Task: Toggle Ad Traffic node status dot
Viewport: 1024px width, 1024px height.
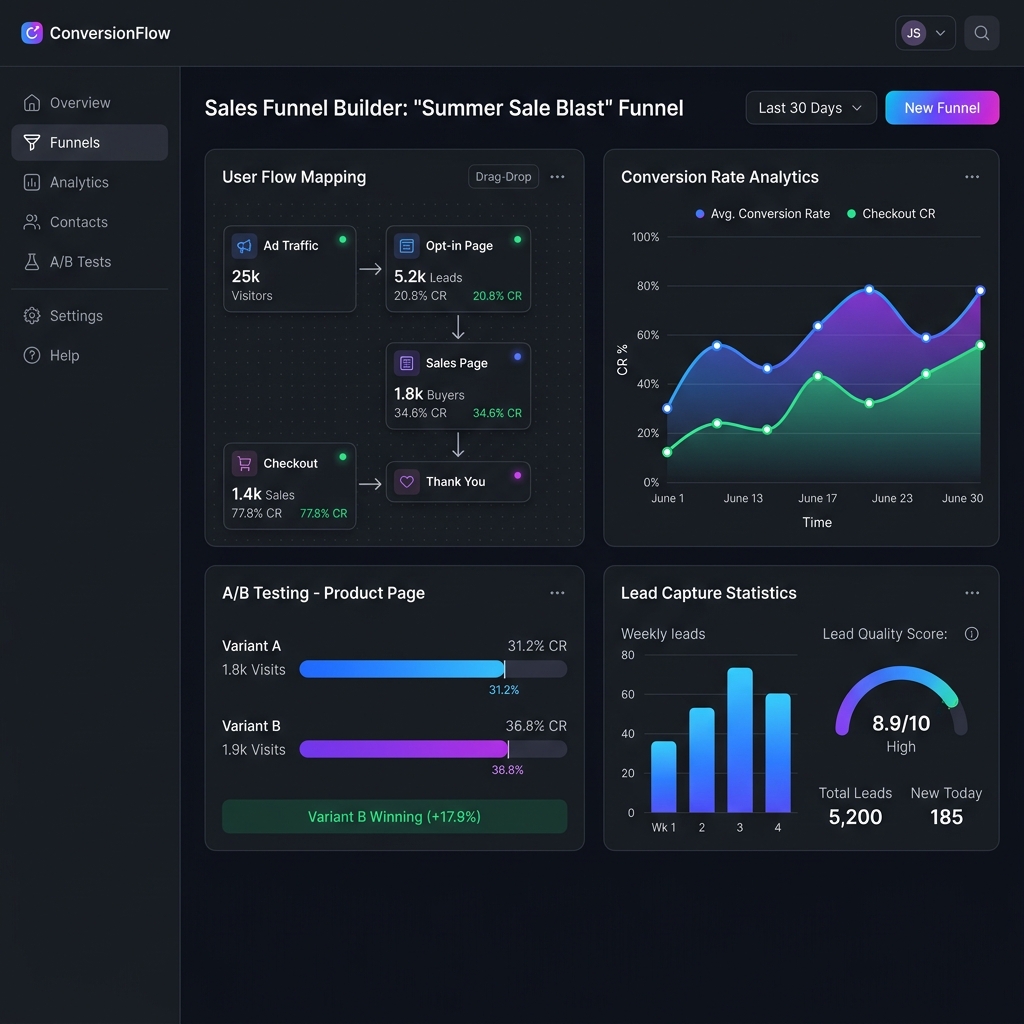Action: pyautogui.click(x=342, y=240)
